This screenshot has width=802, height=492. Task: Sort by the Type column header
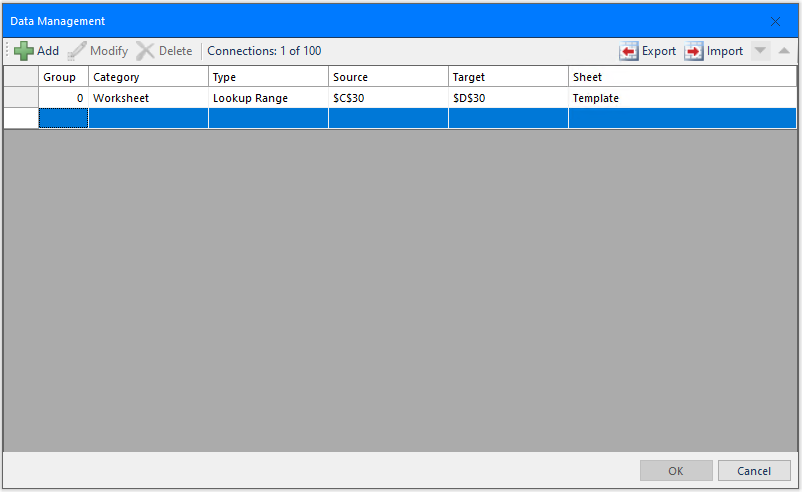(x=269, y=77)
